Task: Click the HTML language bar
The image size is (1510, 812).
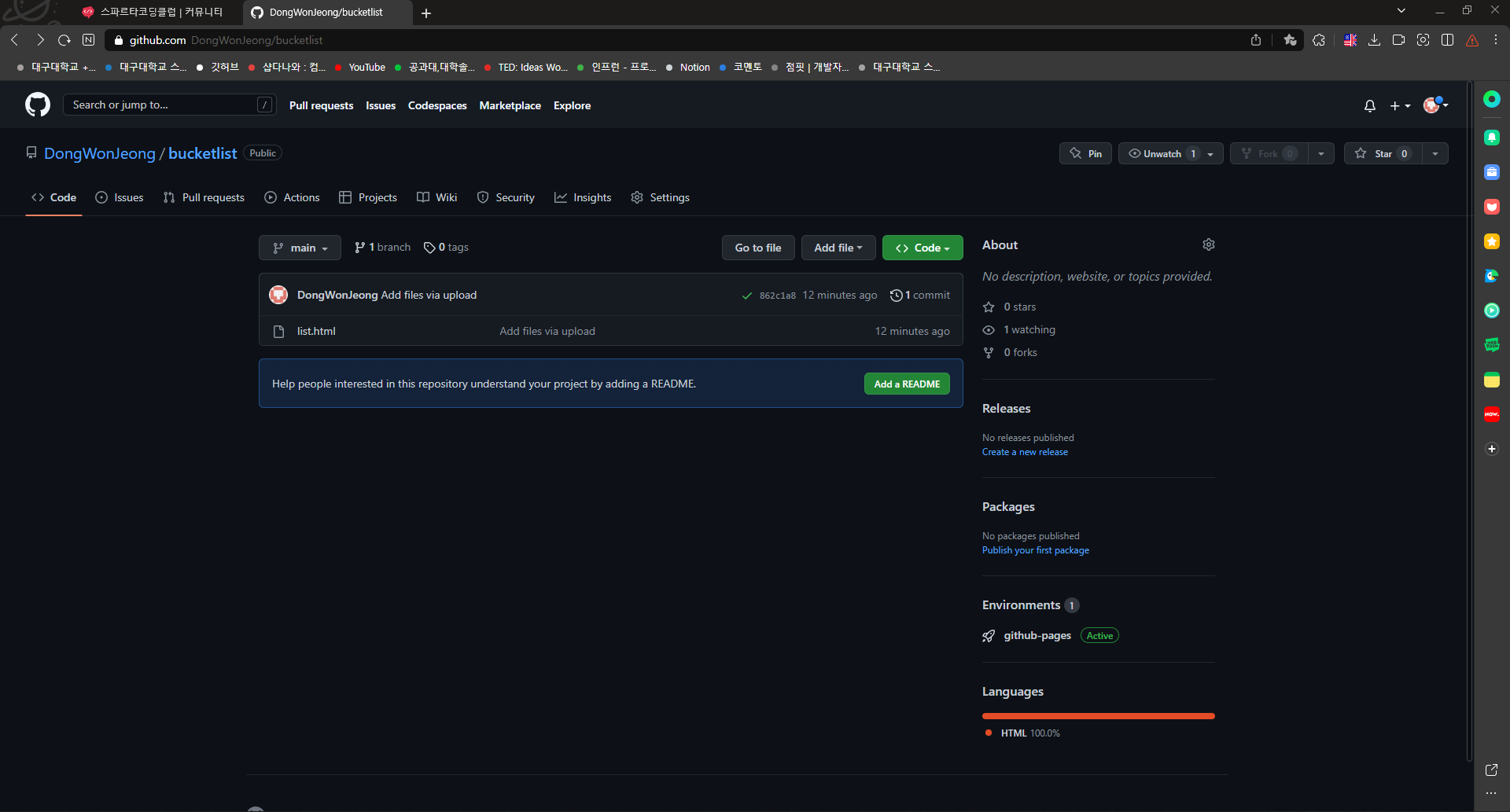Action: click(1099, 716)
